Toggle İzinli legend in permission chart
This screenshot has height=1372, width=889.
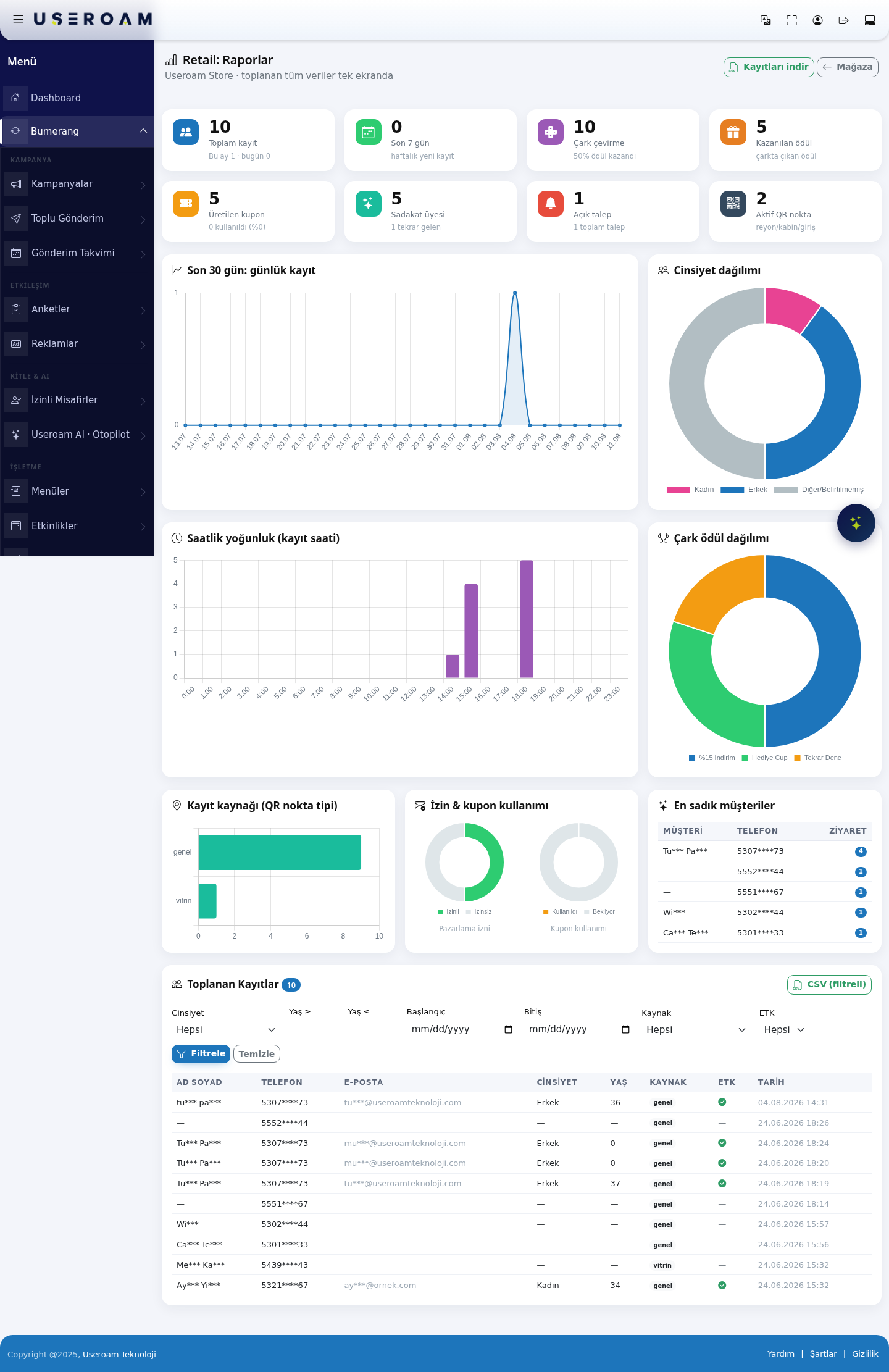coord(449,911)
